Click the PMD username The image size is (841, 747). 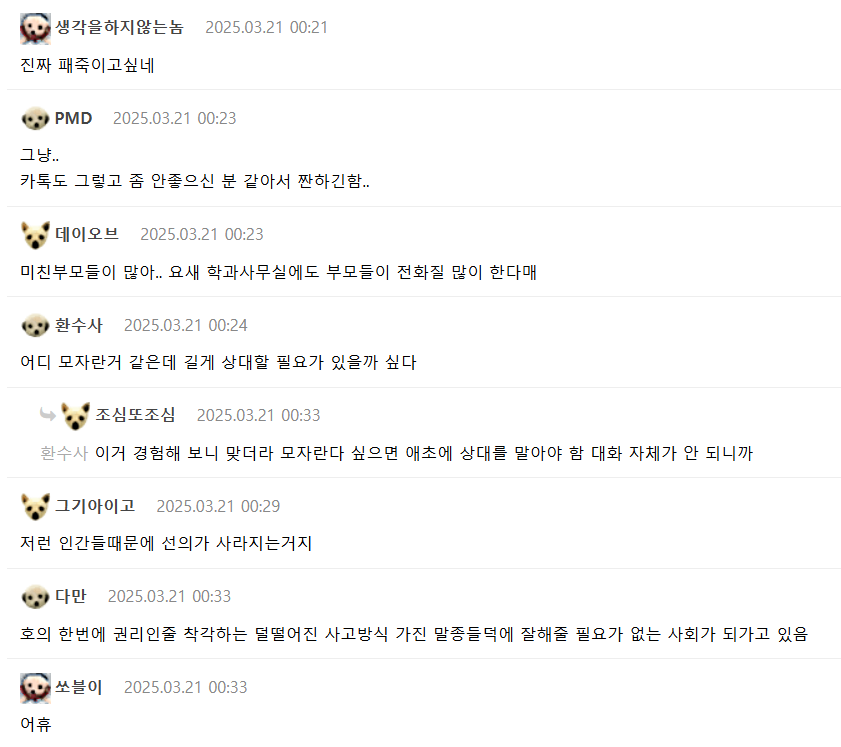pyautogui.click(x=73, y=118)
